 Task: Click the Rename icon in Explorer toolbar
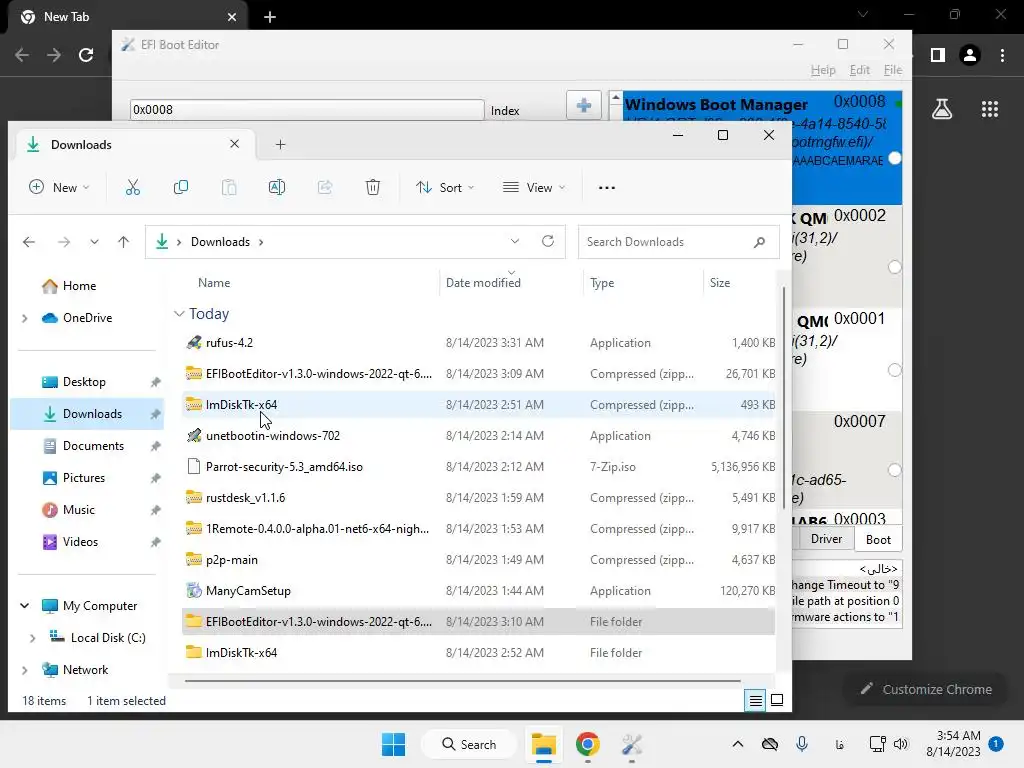pos(277,187)
